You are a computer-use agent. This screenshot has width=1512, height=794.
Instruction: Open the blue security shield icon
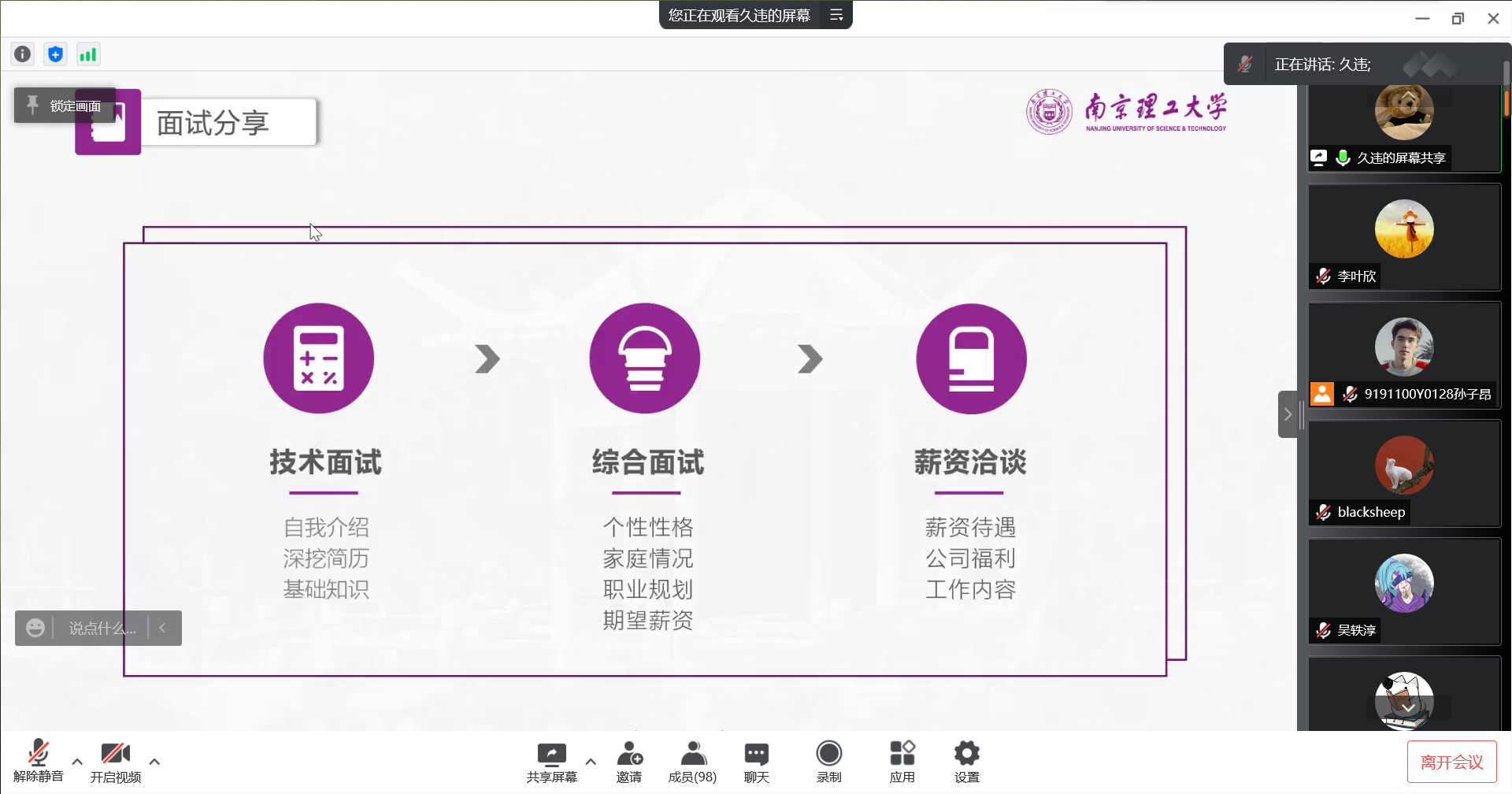pos(55,54)
